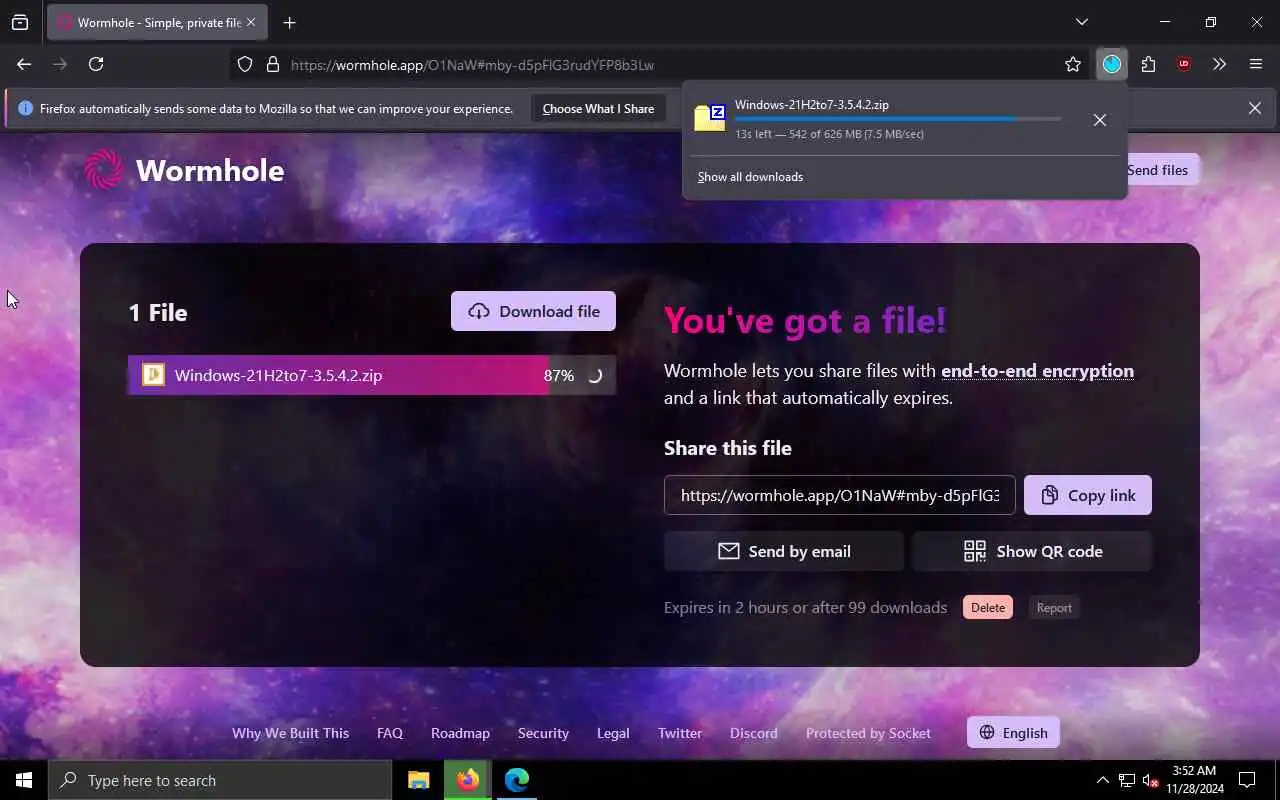Image resolution: width=1280 pixels, height=800 pixels.
Task: Close the Wormhole browser tab
Action: tap(250, 22)
